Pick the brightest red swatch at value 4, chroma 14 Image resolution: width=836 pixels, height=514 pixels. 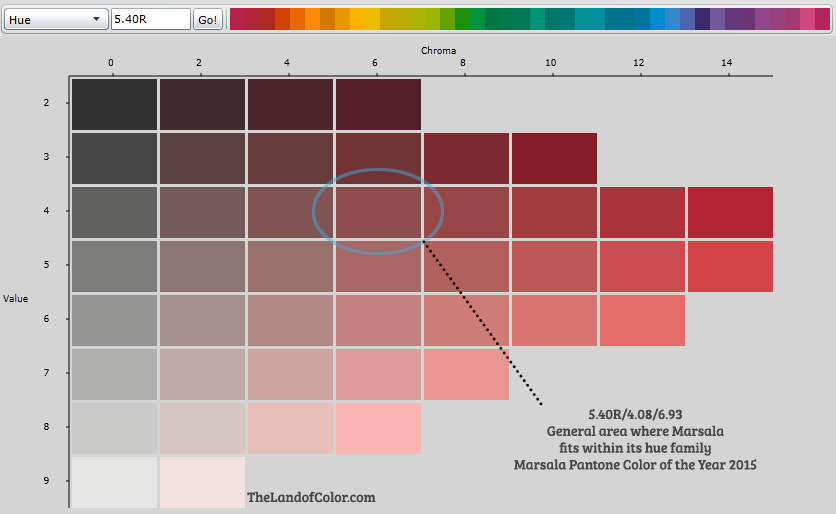(x=729, y=212)
